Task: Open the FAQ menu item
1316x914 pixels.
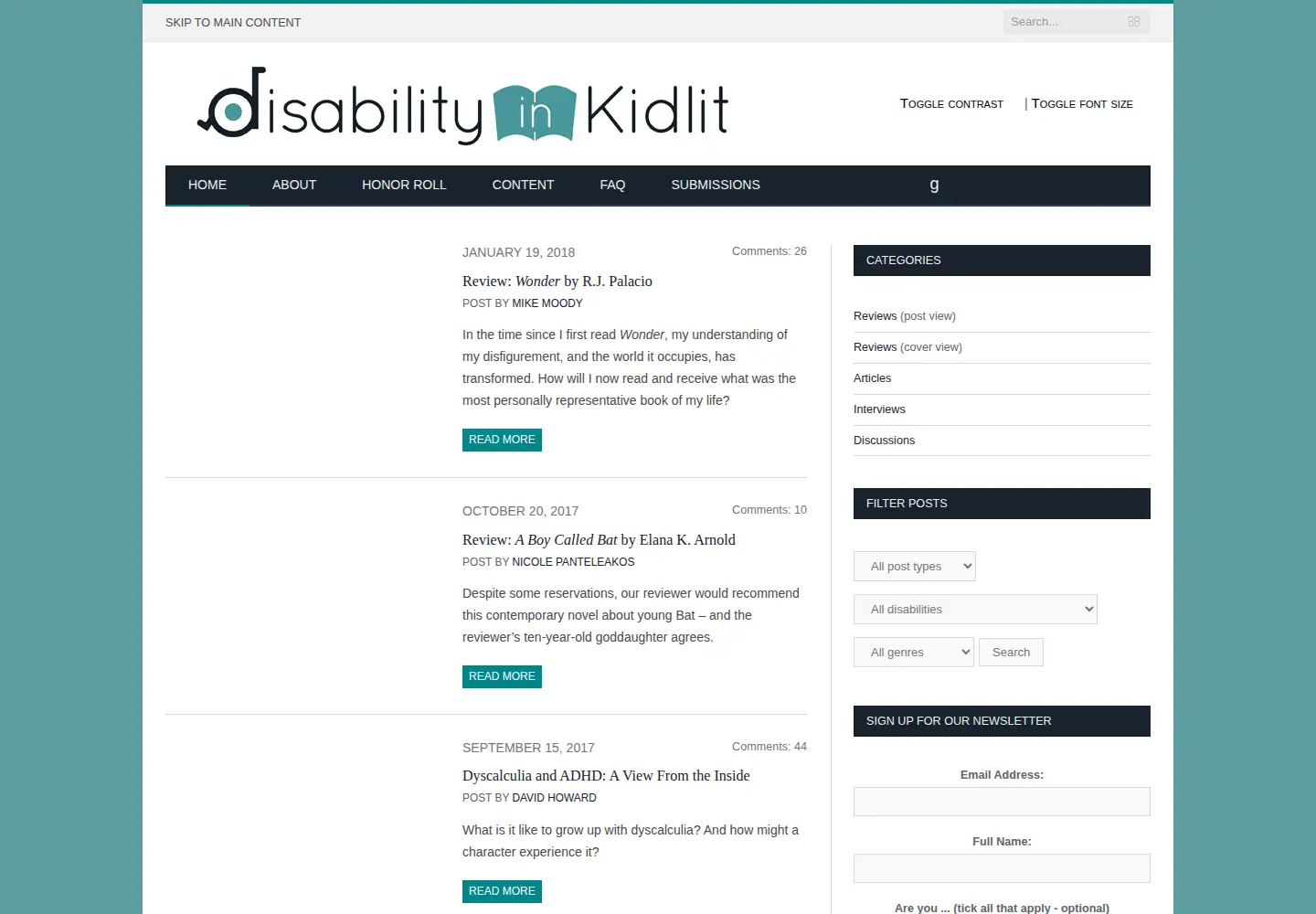Action: [x=612, y=185]
